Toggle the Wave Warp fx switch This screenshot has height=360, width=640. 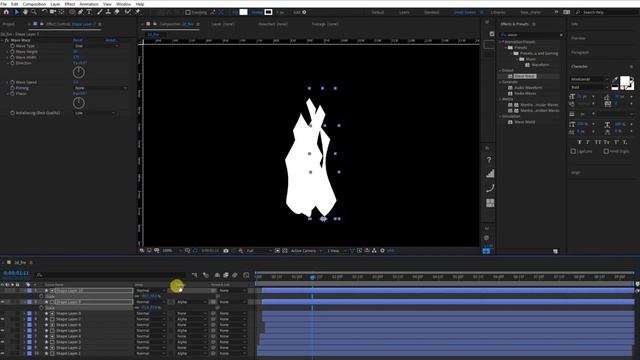click(x=7, y=40)
